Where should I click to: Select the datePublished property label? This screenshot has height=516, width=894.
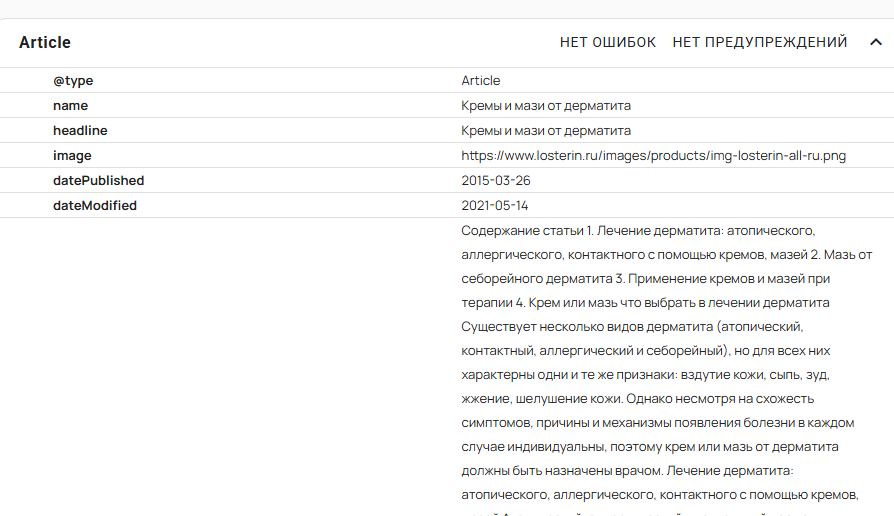(98, 180)
